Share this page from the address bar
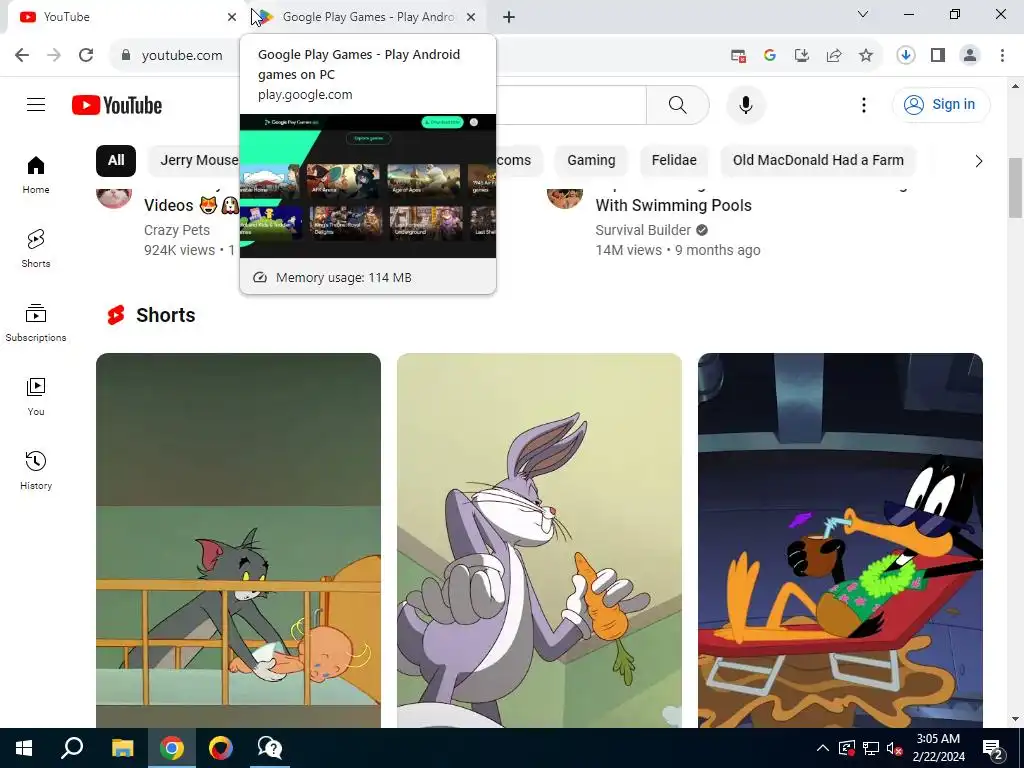Image resolution: width=1024 pixels, height=768 pixels. (833, 56)
